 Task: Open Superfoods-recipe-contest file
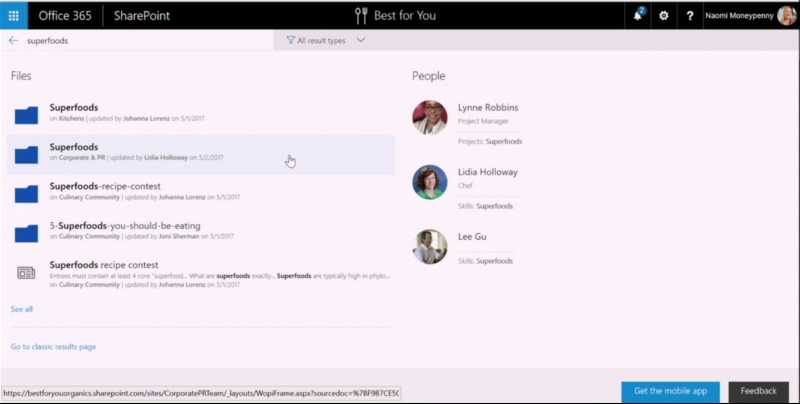click(x=105, y=186)
